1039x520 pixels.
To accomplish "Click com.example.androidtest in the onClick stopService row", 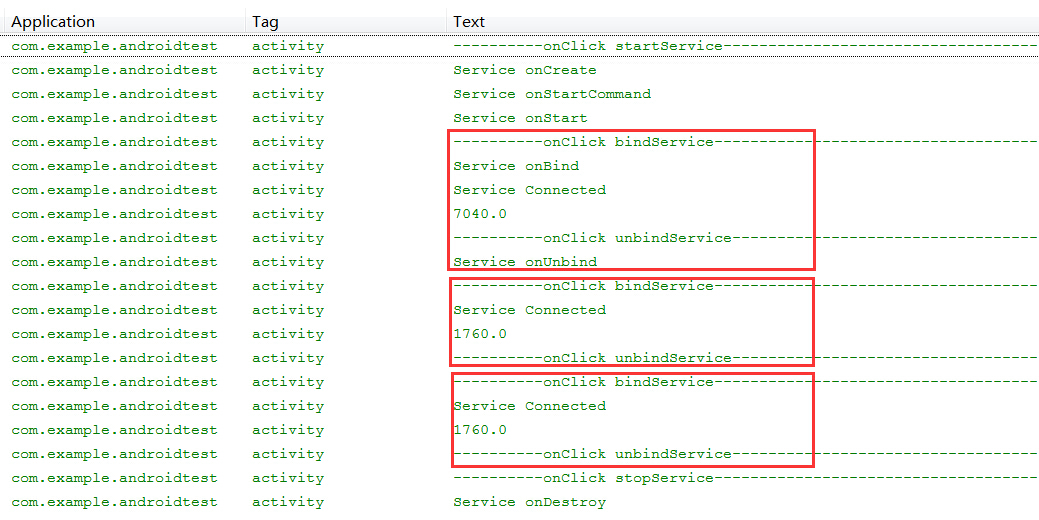I will [114, 478].
